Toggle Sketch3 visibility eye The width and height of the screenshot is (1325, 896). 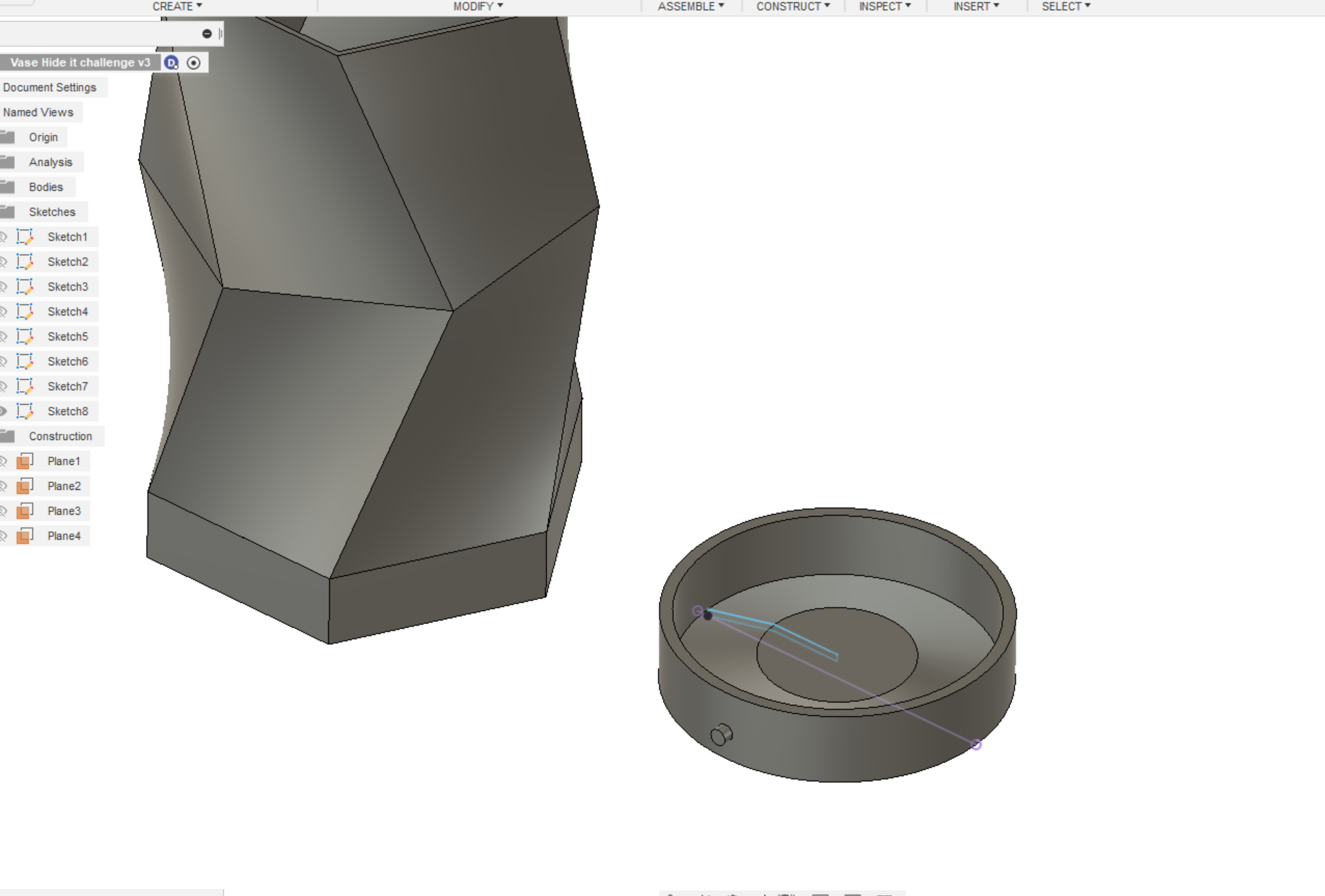[x=3, y=286]
